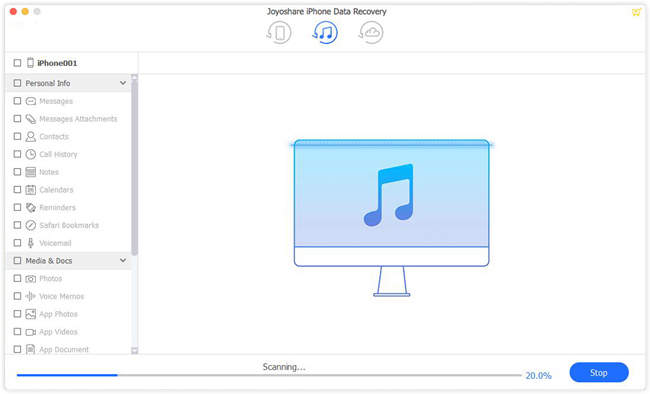Tick the Voicemail checkbox
The height and width of the screenshot is (394, 650).
click(17, 243)
